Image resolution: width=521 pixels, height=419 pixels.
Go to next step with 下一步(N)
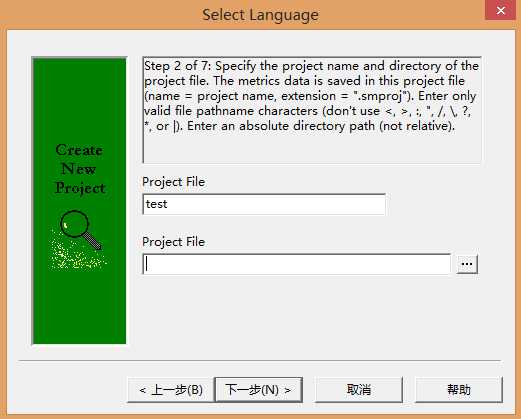pyautogui.click(x=259, y=390)
